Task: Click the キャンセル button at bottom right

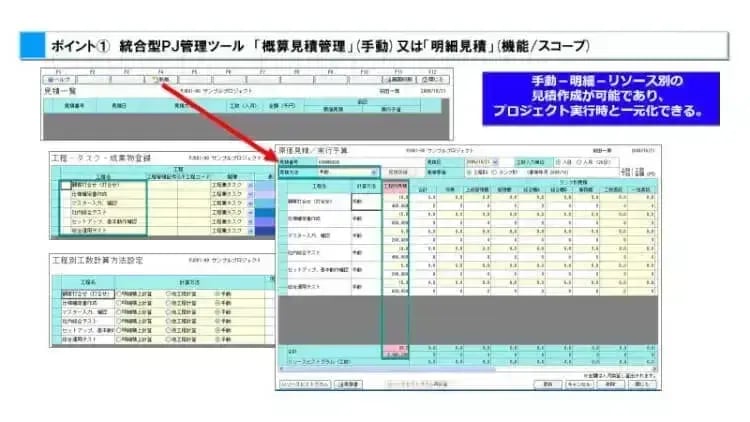Action: tap(579, 384)
